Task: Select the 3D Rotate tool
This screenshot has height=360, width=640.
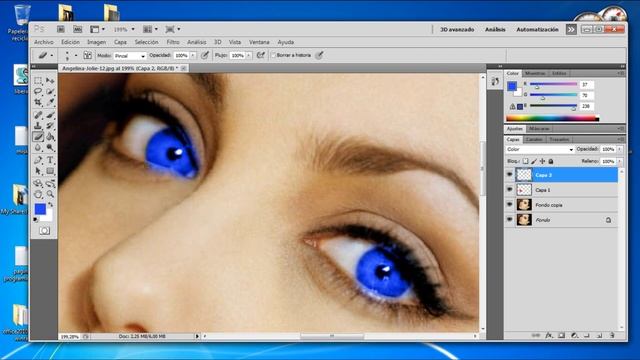Action: point(38,183)
